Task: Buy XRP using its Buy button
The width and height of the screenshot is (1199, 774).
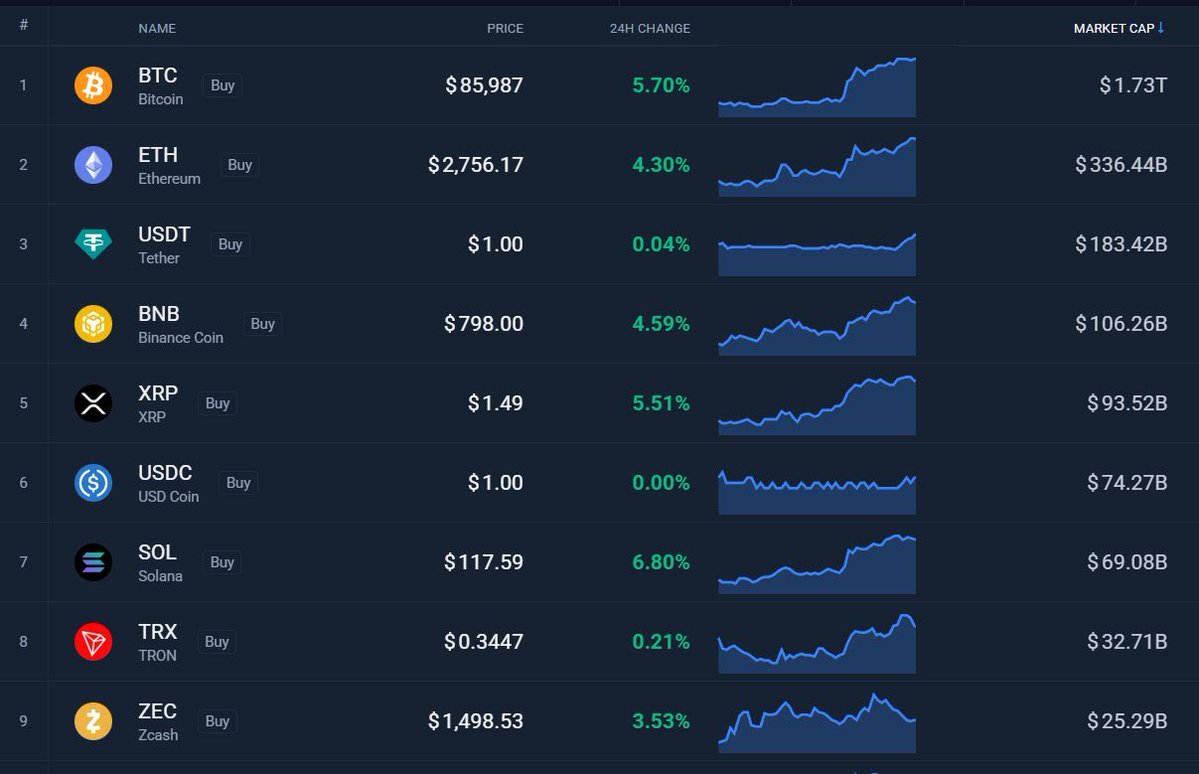Action: click(x=217, y=403)
